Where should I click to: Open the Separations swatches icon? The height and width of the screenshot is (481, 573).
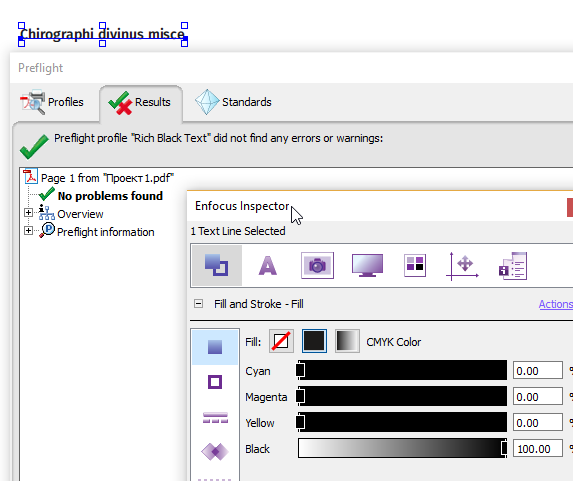(x=415, y=265)
